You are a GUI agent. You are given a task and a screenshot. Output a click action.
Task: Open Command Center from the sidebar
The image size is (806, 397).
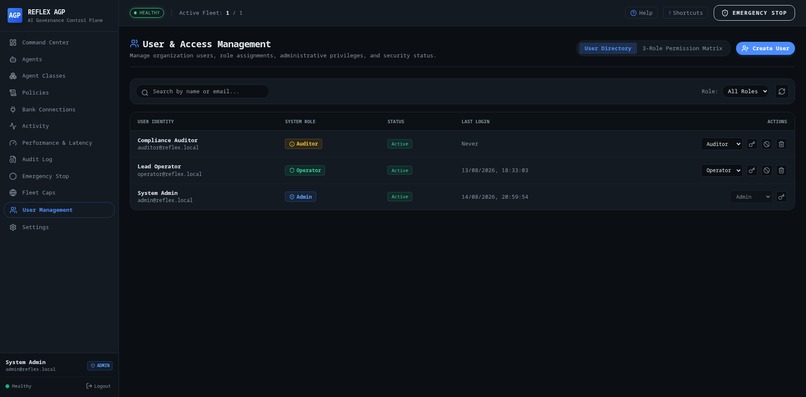click(59, 43)
